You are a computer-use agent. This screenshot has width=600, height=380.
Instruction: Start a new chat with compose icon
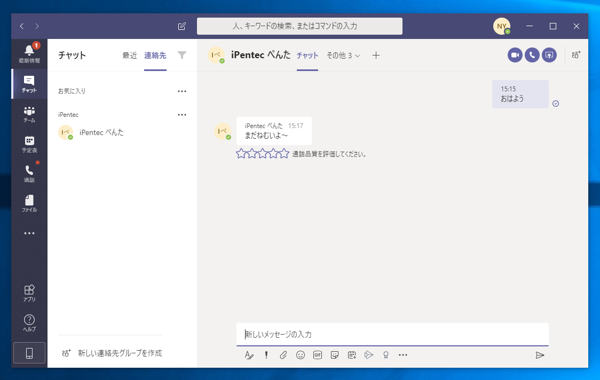[182, 26]
